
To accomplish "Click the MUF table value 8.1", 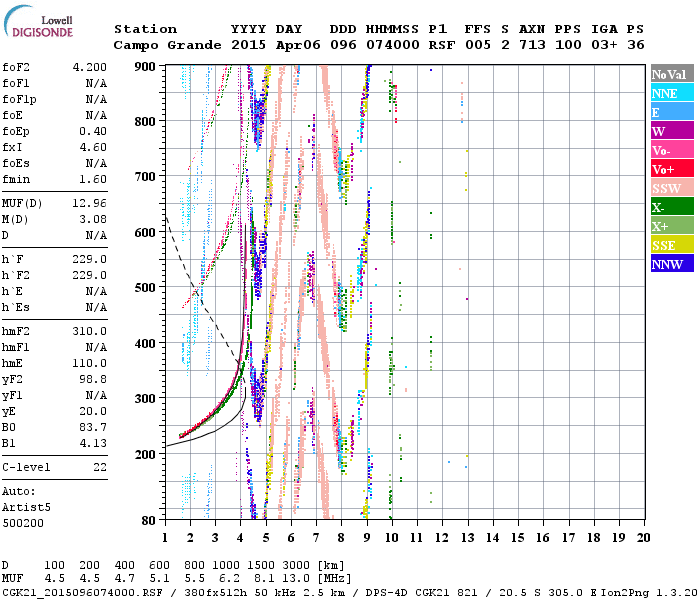I will 264,579.
